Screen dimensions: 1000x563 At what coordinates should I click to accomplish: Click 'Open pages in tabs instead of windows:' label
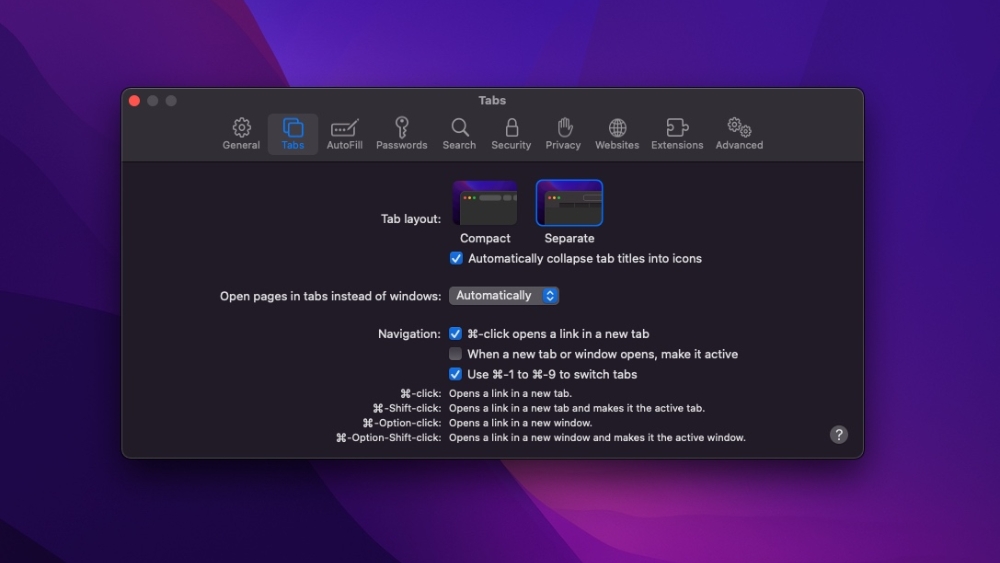tap(330, 296)
